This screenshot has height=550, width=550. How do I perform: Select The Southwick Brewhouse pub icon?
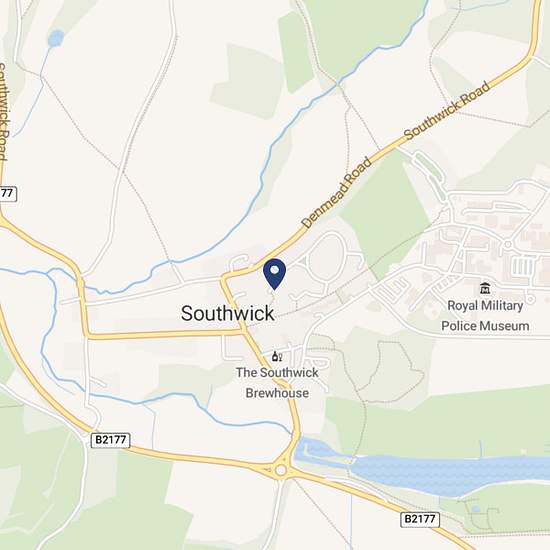pos(277,356)
